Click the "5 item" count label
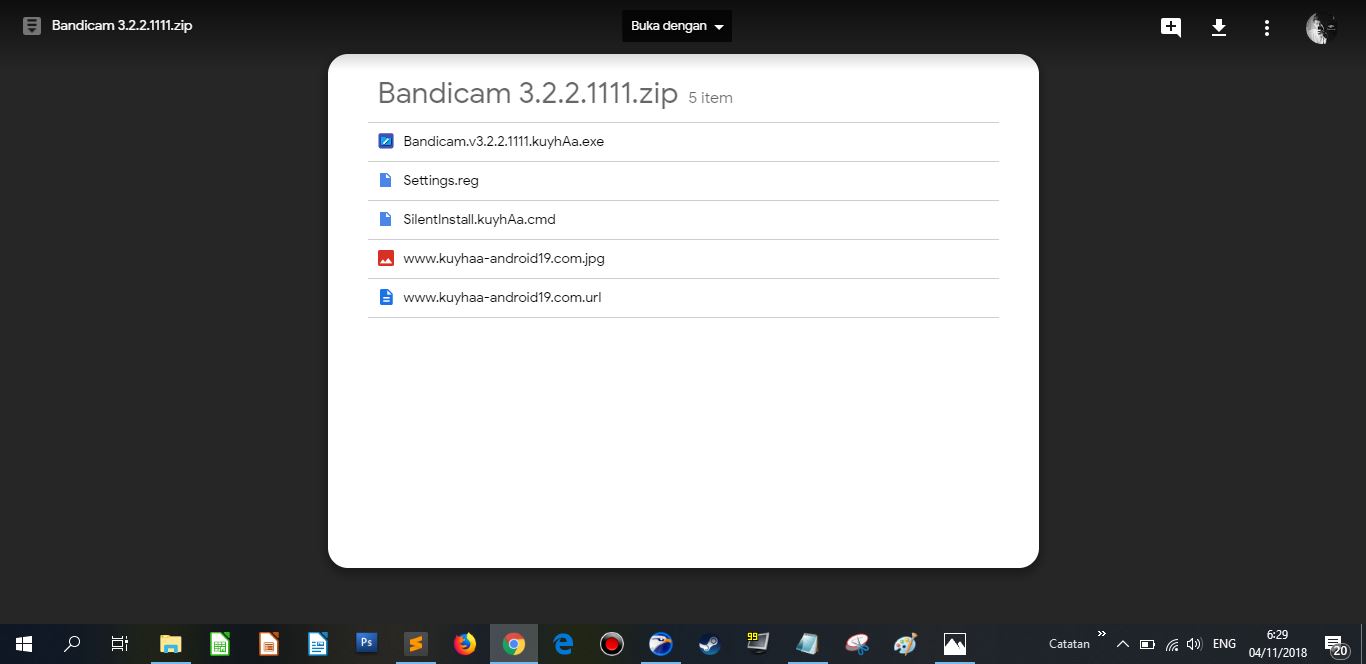Viewport: 1366px width, 664px height. 711,98
